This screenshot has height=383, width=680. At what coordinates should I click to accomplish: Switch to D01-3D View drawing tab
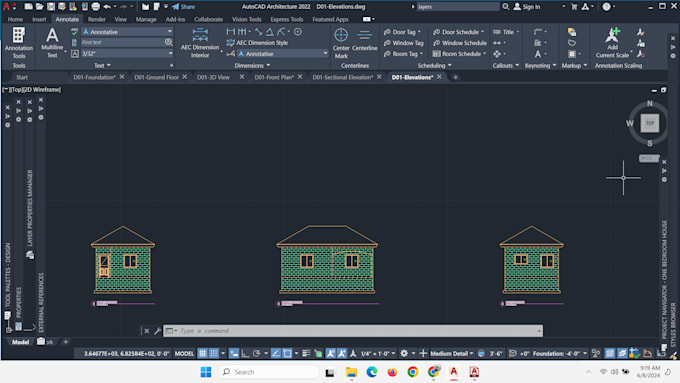pos(213,77)
